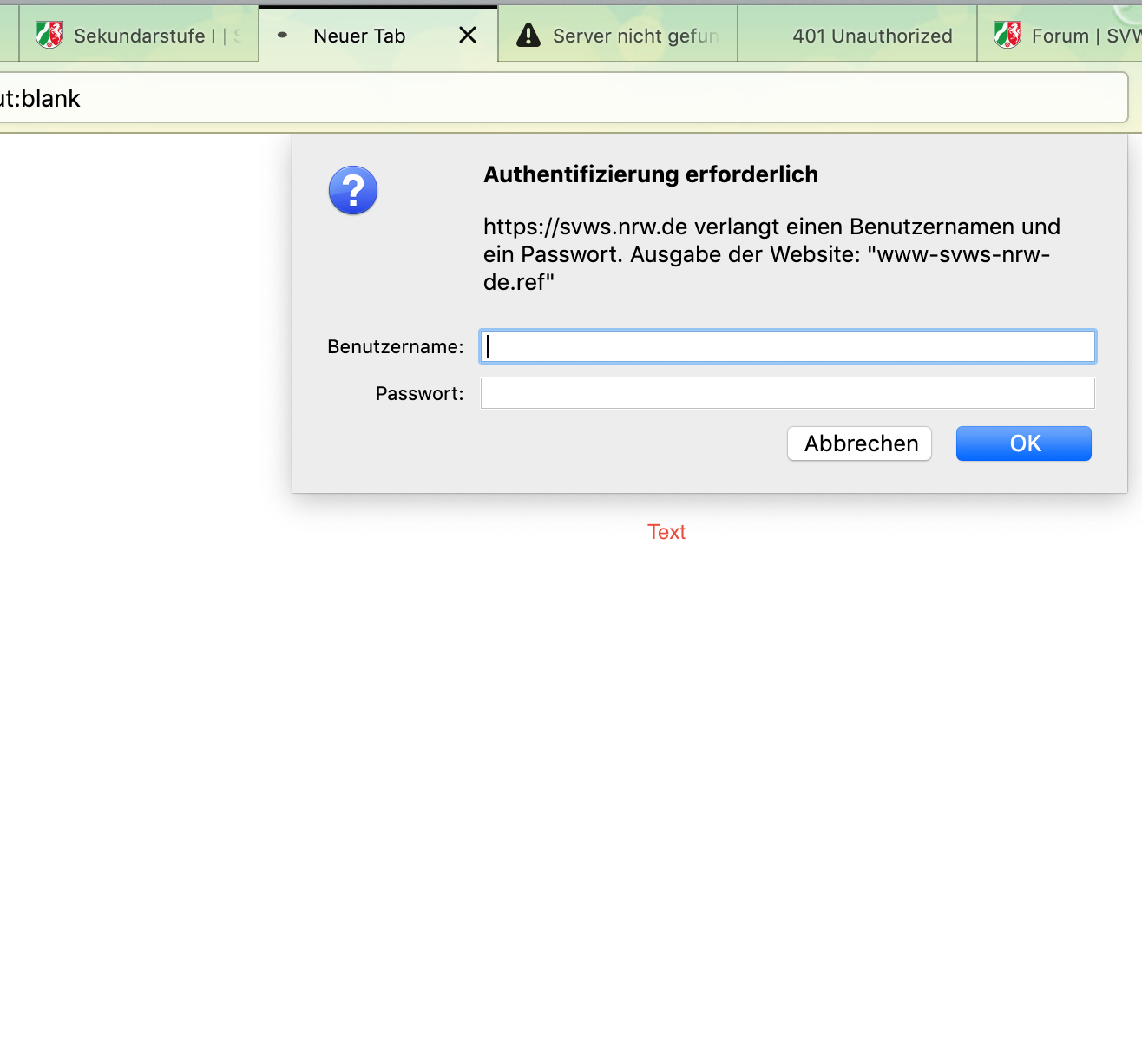Click the warning triangle icon on the tab
1142x1064 pixels.
[x=528, y=36]
